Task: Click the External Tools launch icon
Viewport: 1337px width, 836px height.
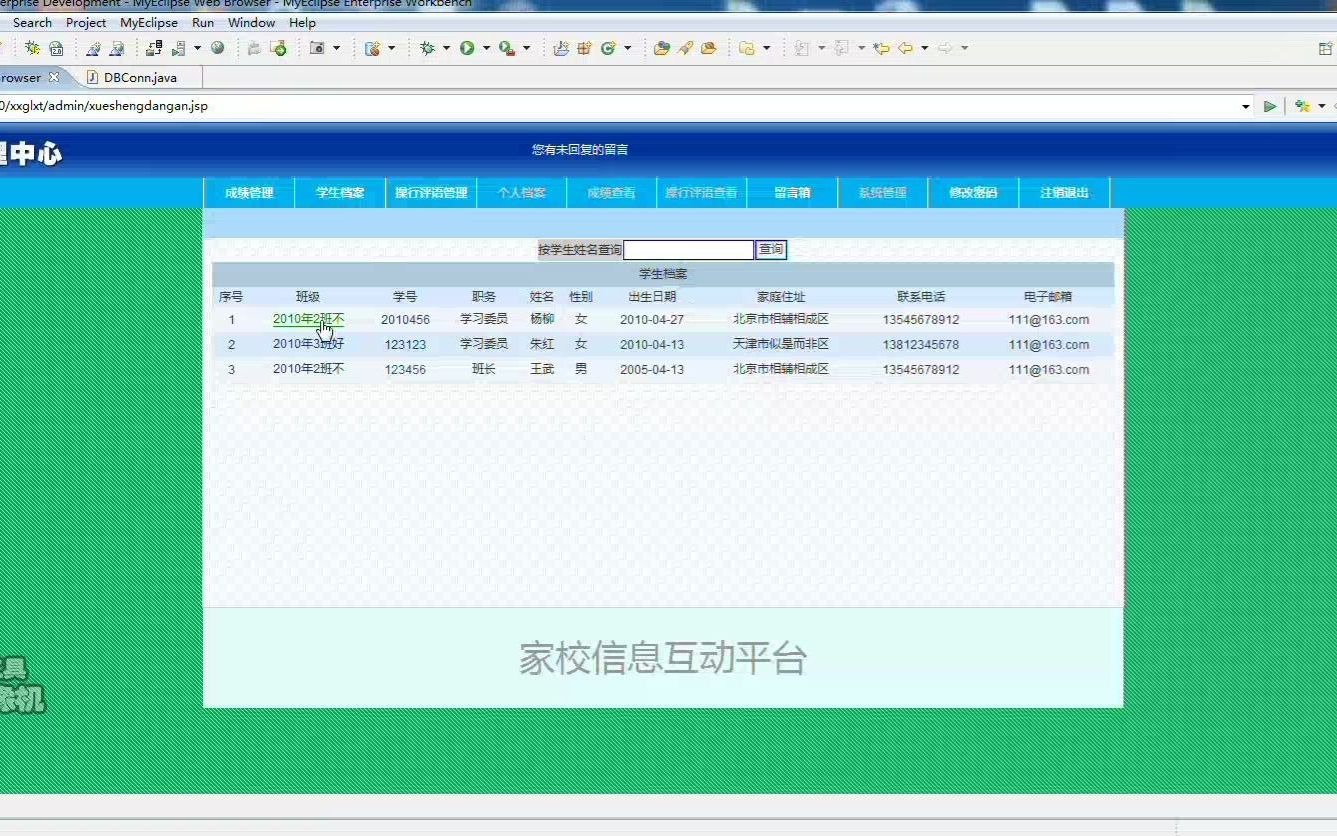Action: pyautogui.click(x=506, y=47)
